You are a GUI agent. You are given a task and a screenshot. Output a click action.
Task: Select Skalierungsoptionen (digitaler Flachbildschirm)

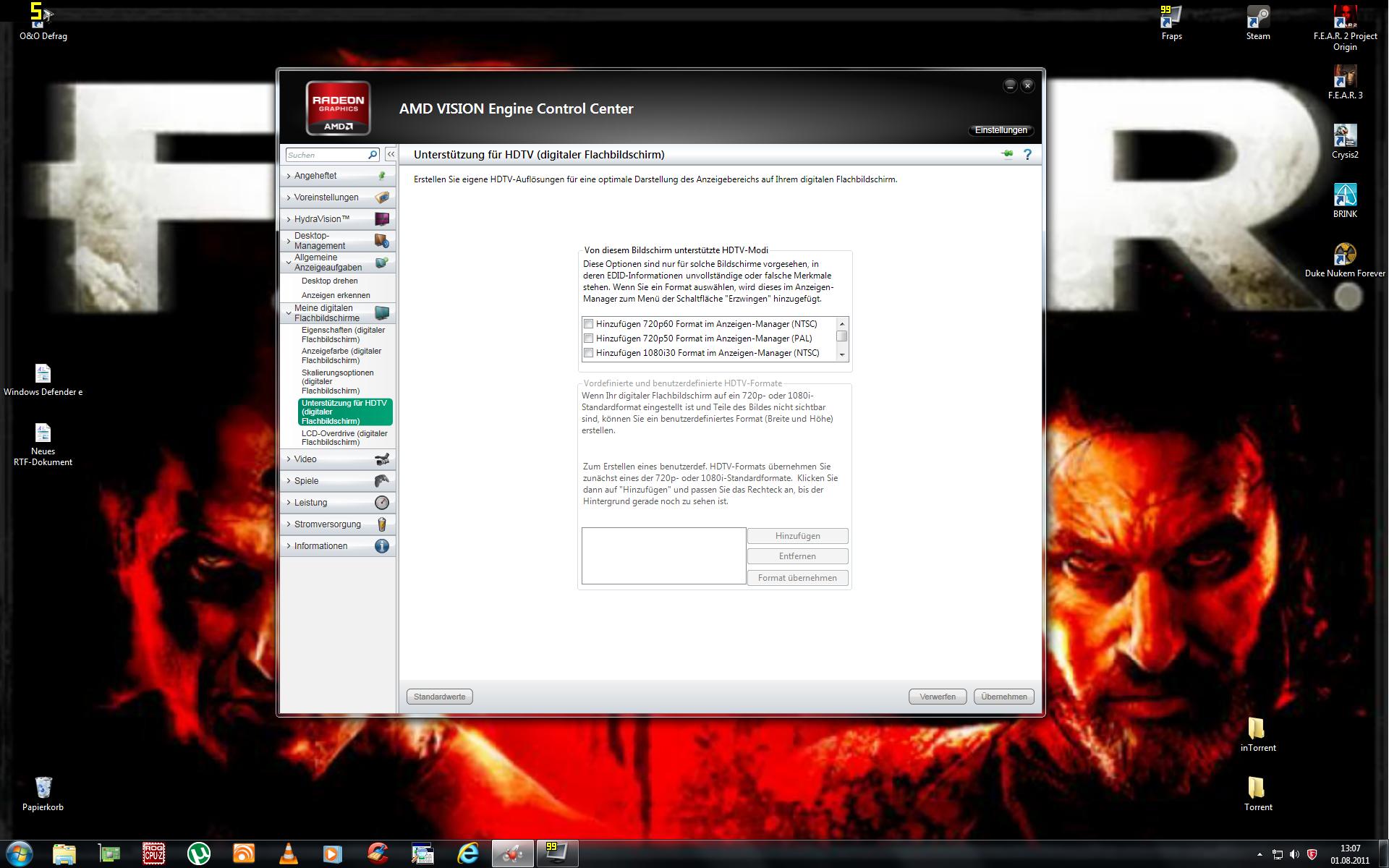click(x=337, y=381)
